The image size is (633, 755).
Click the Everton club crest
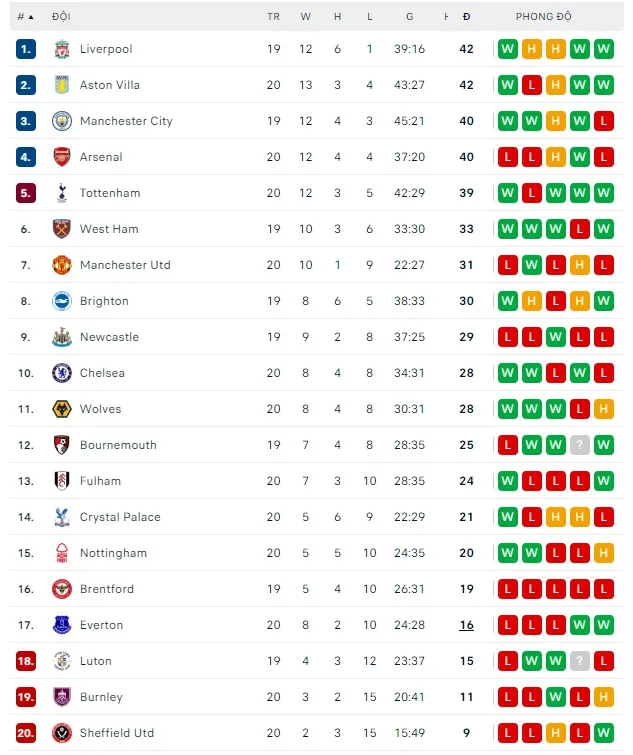click(x=62, y=625)
